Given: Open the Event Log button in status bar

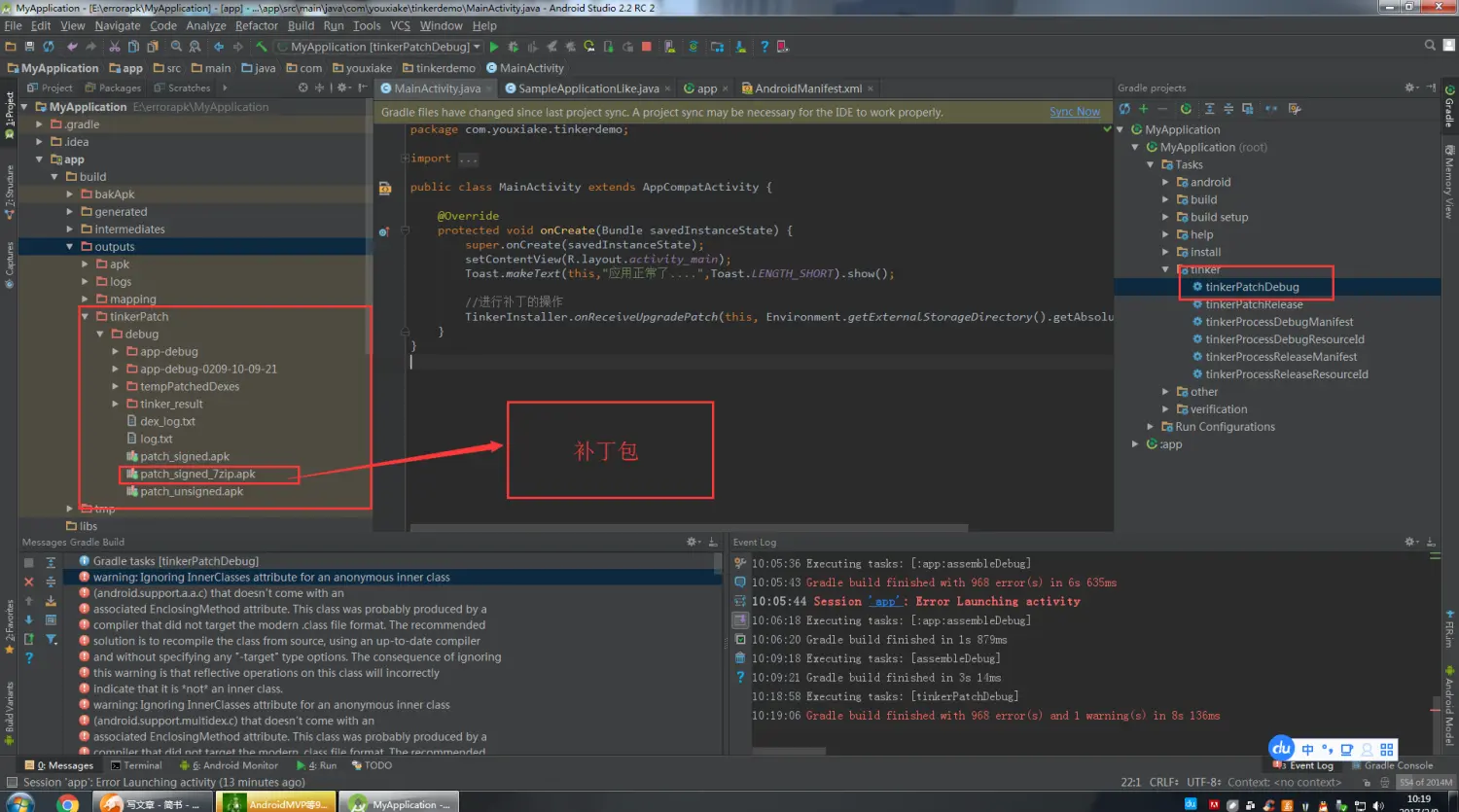Looking at the screenshot, I should tap(1306, 765).
